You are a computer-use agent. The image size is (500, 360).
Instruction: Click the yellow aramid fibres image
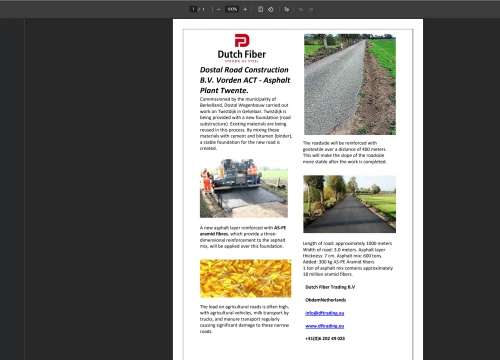(x=245, y=278)
